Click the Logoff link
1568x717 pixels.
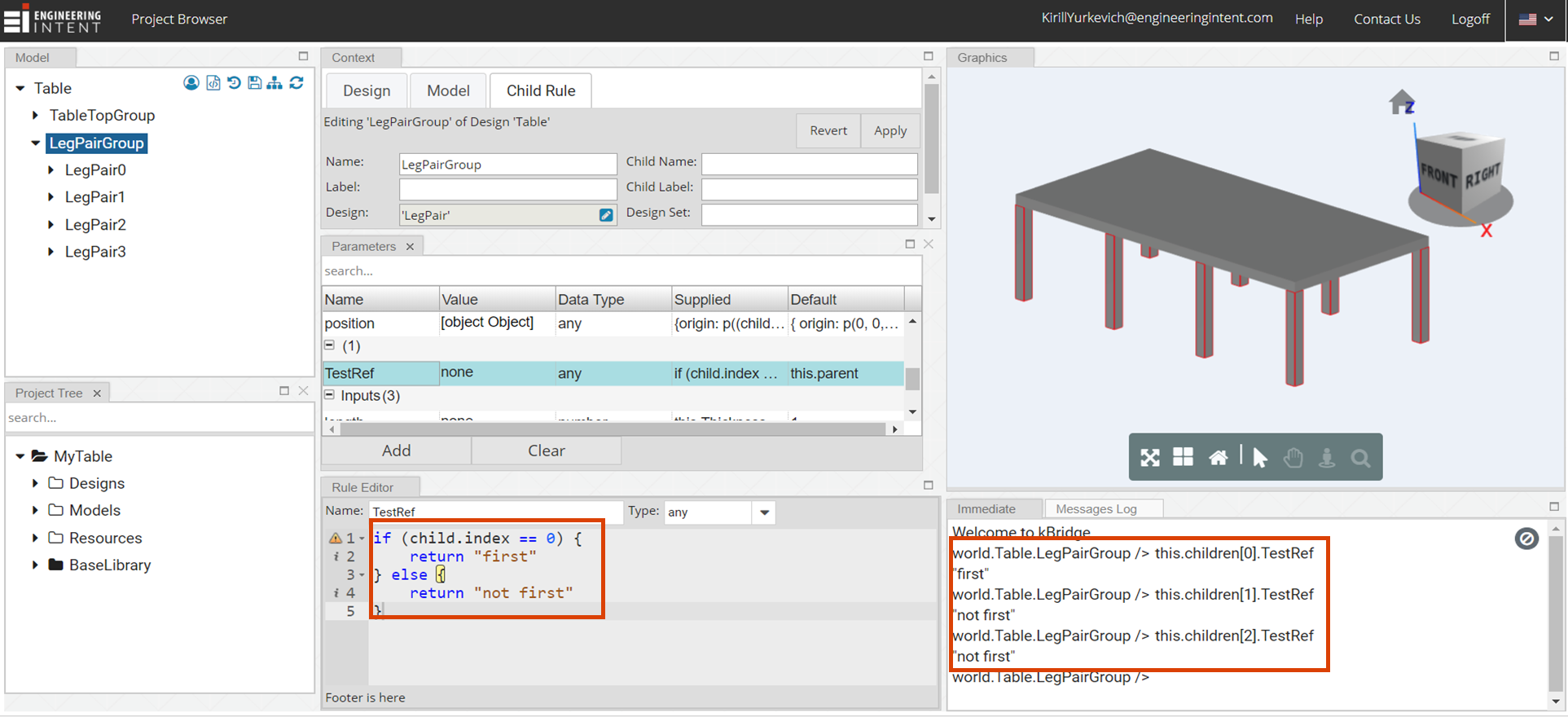tap(1470, 19)
